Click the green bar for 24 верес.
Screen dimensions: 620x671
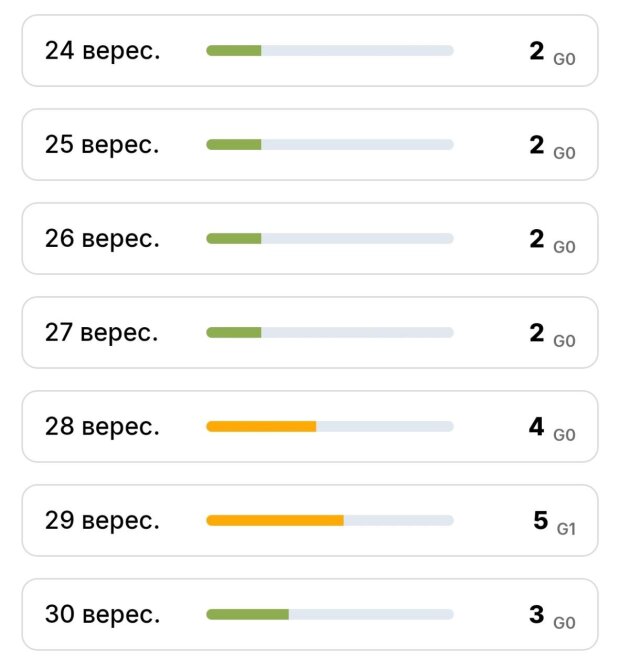click(x=234, y=50)
